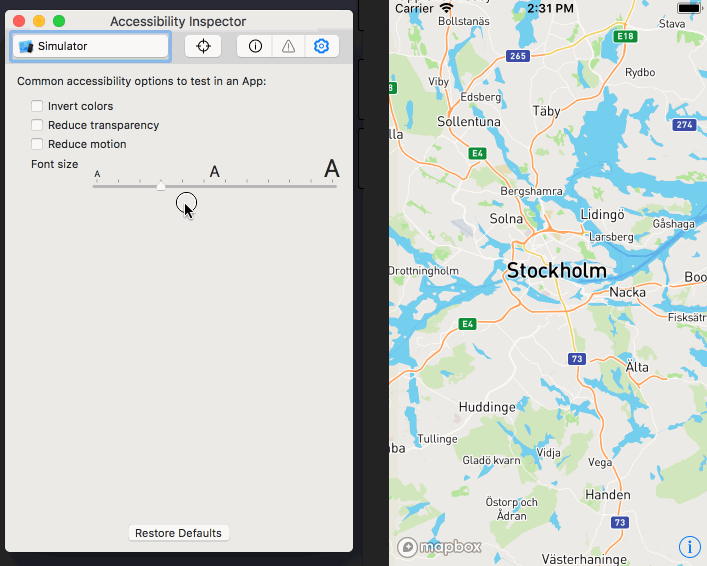Enable the Reduce motion checkbox
The height and width of the screenshot is (566, 707).
[37, 144]
